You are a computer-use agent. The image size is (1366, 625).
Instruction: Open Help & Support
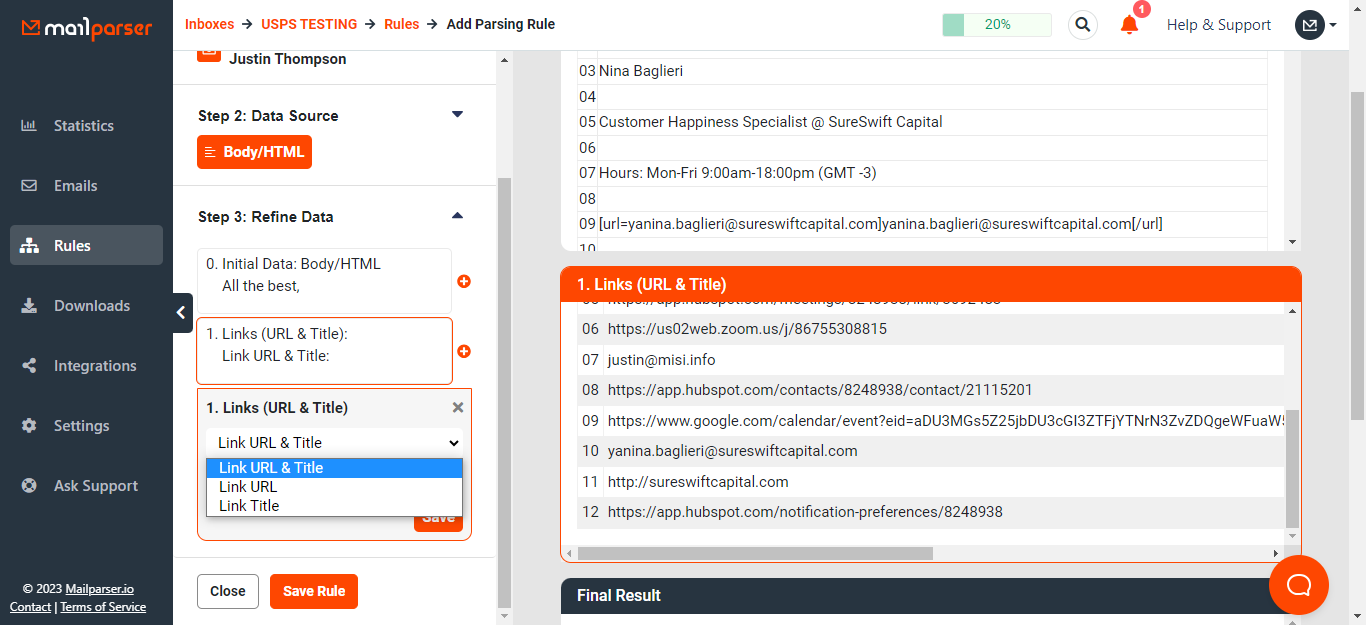1219,25
